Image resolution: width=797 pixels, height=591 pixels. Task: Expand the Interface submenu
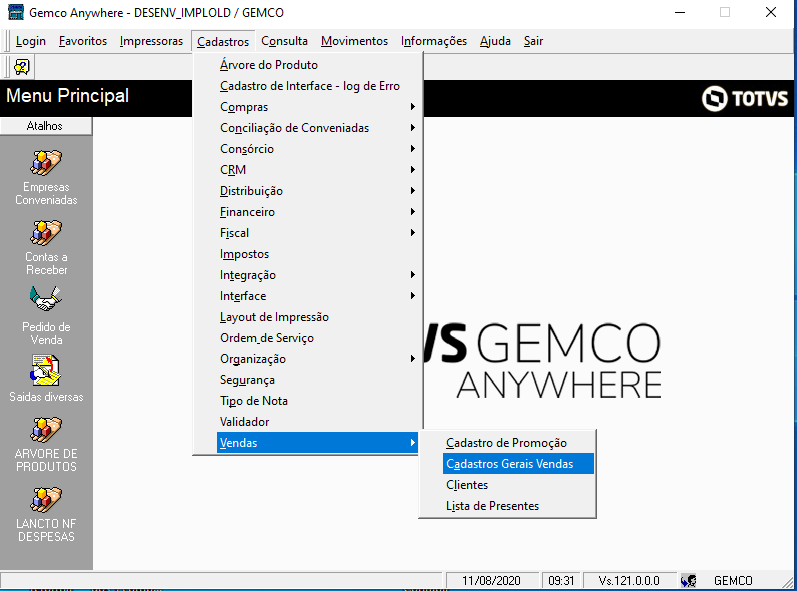[x=307, y=296]
